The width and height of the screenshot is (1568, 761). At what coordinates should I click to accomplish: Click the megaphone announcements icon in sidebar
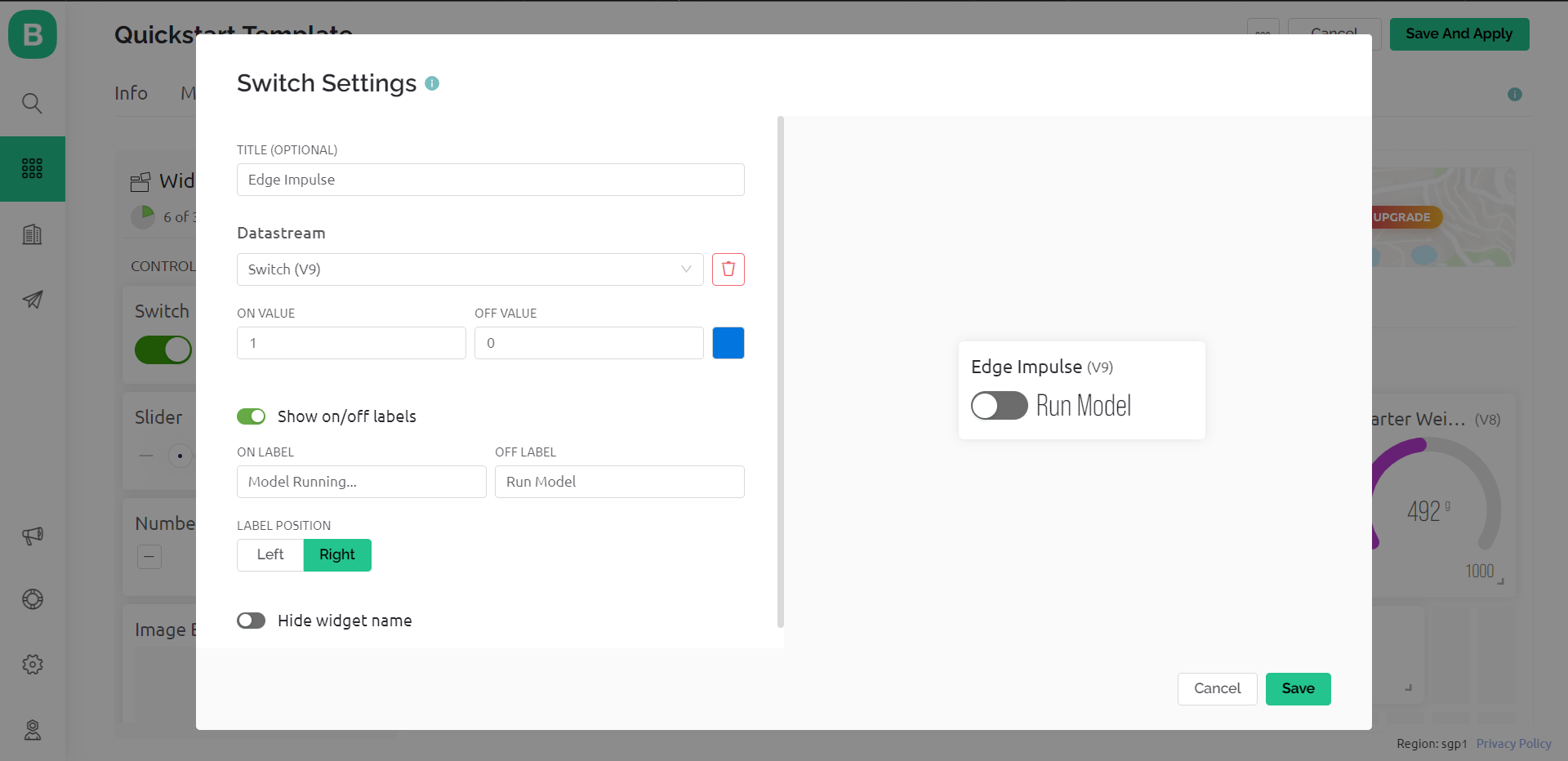click(x=32, y=536)
